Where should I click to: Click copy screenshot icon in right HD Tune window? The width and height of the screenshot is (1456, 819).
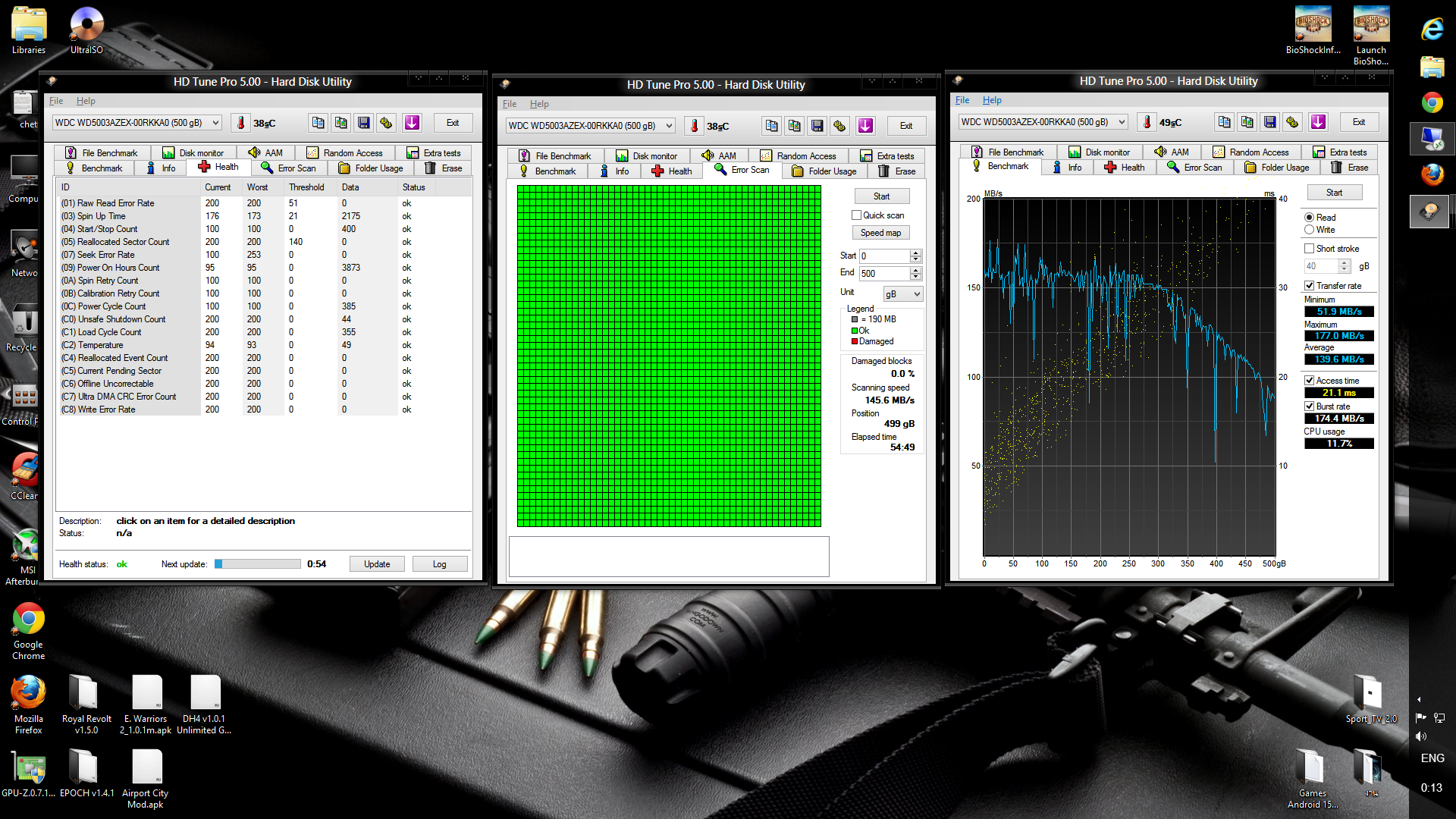pyautogui.click(x=1247, y=122)
